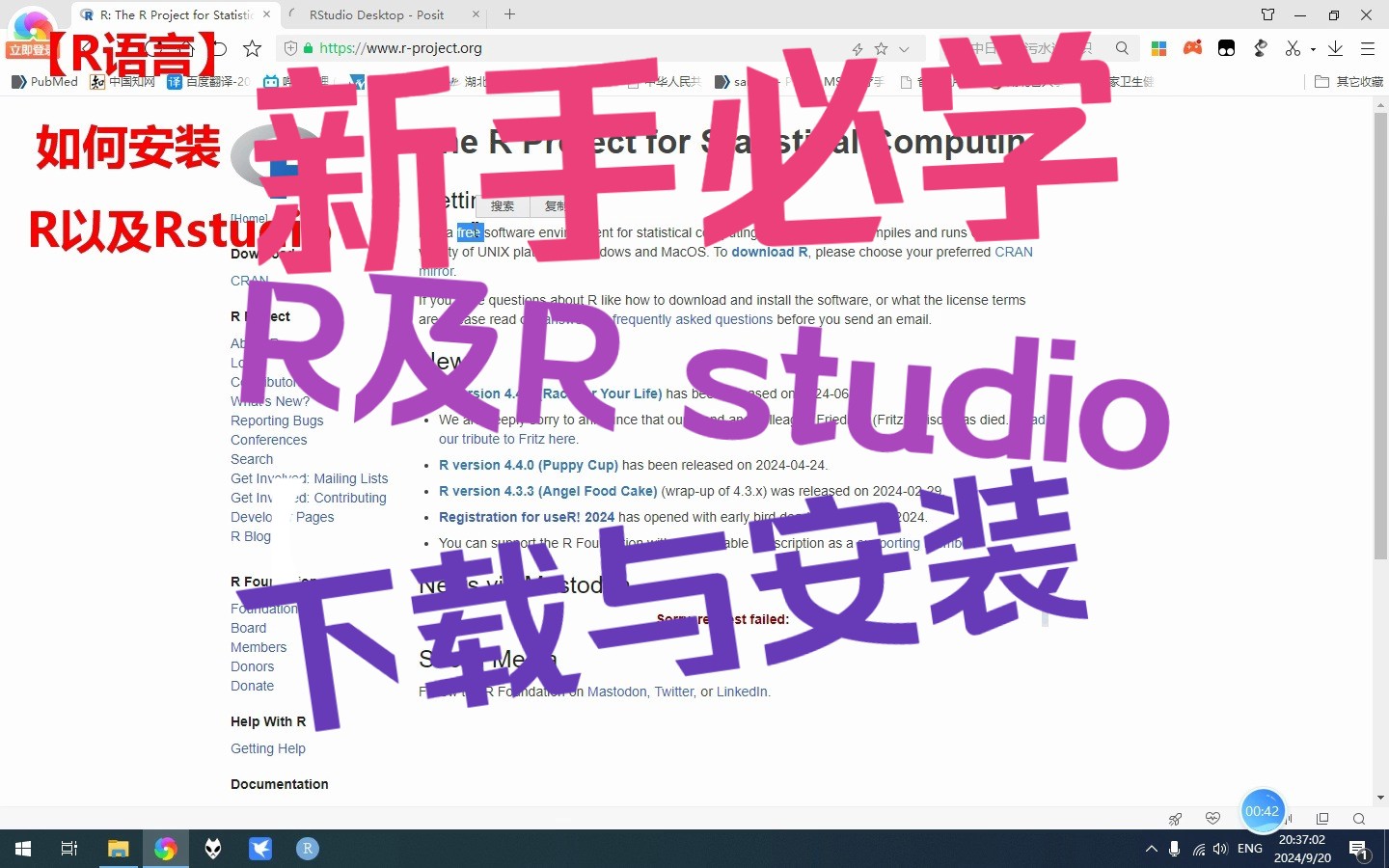Select the screenshot scissors tool
The image size is (1389, 868).
coord(1292,48)
